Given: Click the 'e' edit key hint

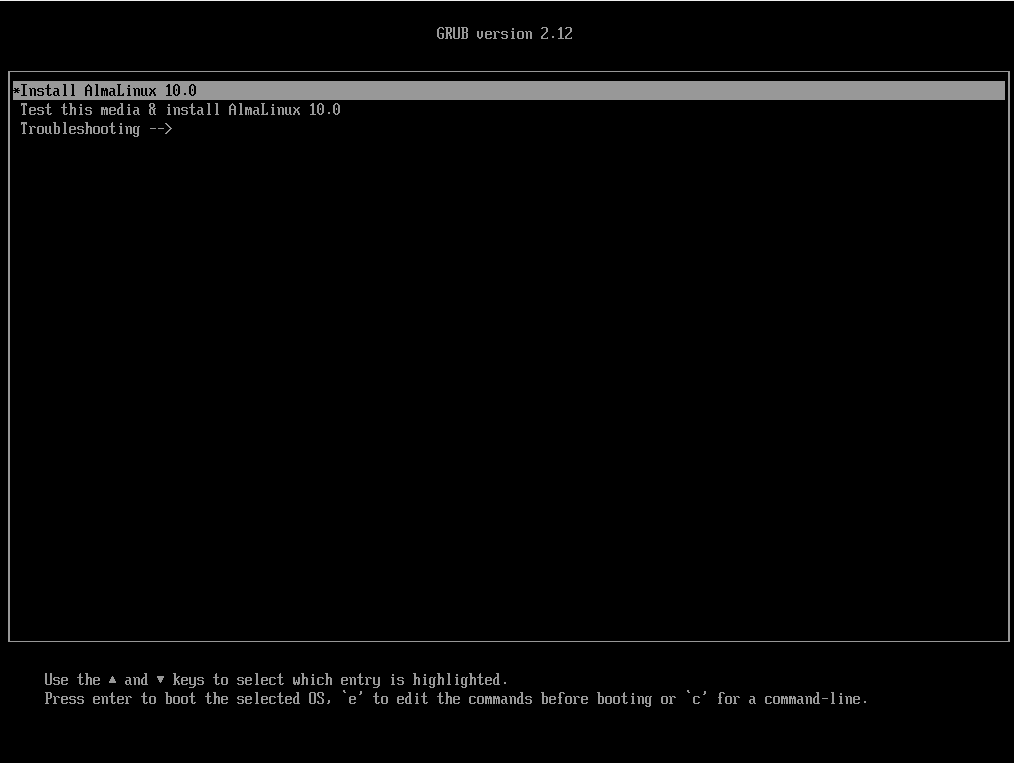Looking at the screenshot, I should click(x=352, y=699).
